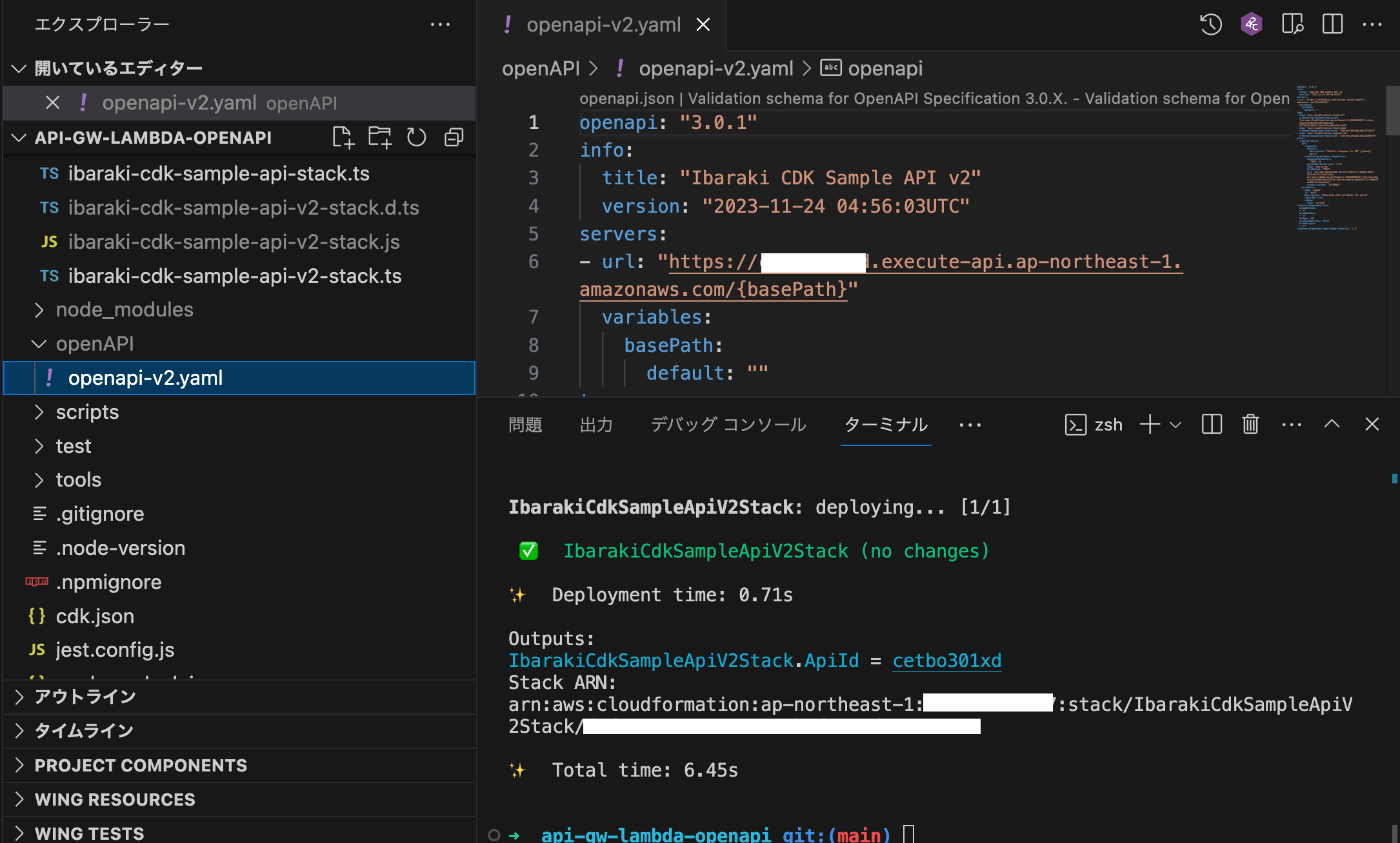Open preview to the side icon
Viewport: 1400px width, 843px height.
[1292, 25]
